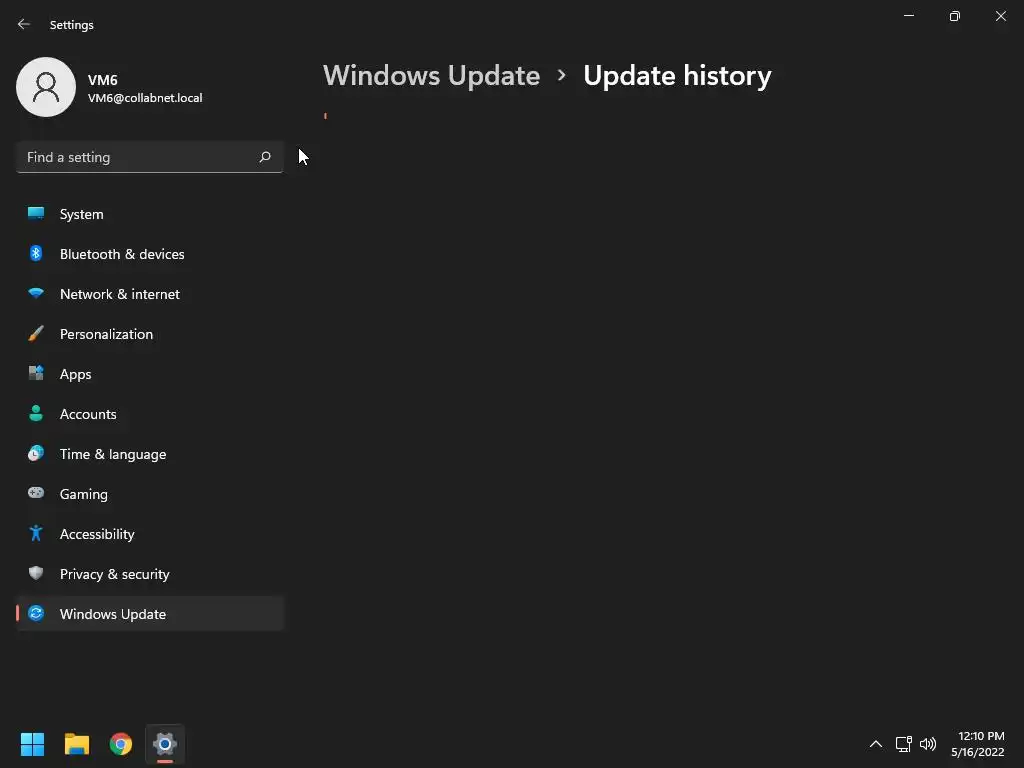Open the clock and date flyout
The height and width of the screenshot is (768, 1024).
click(978, 744)
